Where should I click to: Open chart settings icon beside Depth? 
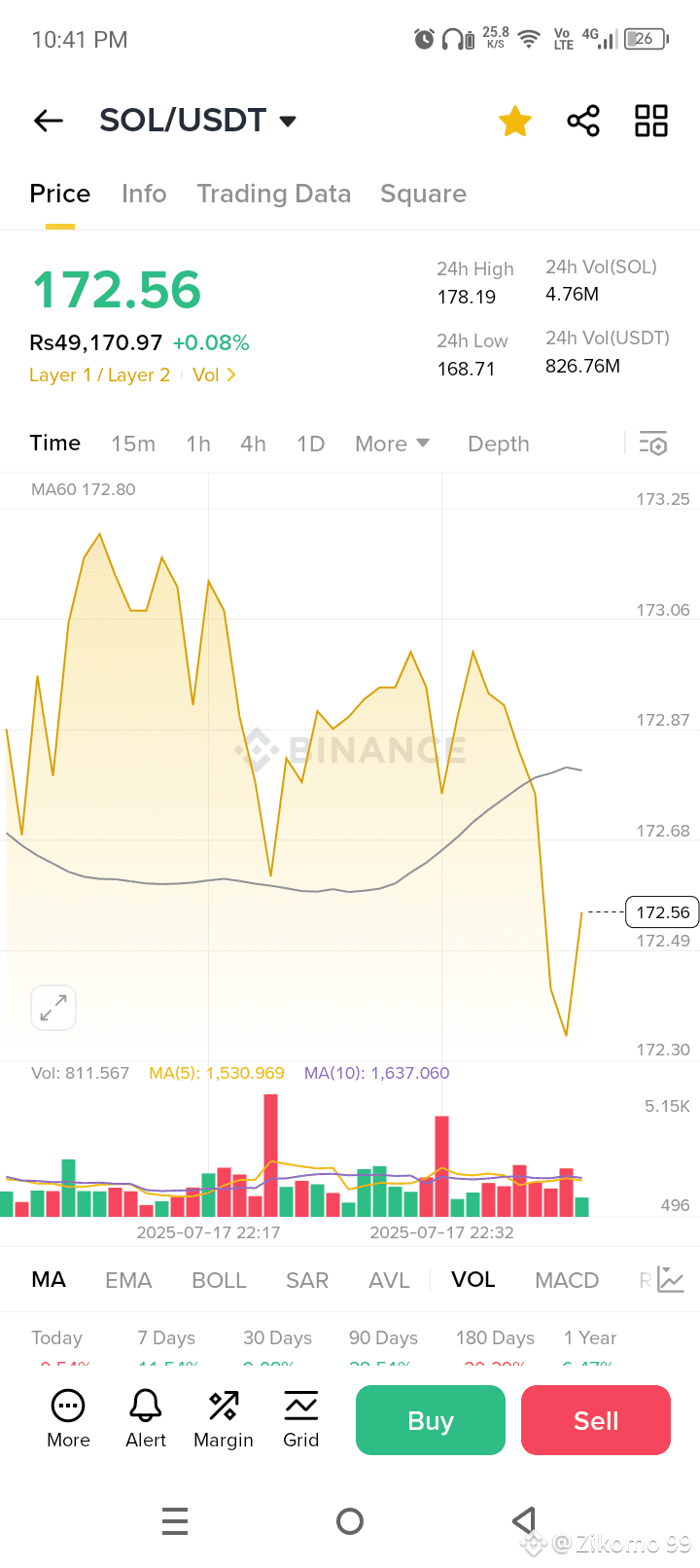[653, 444]
